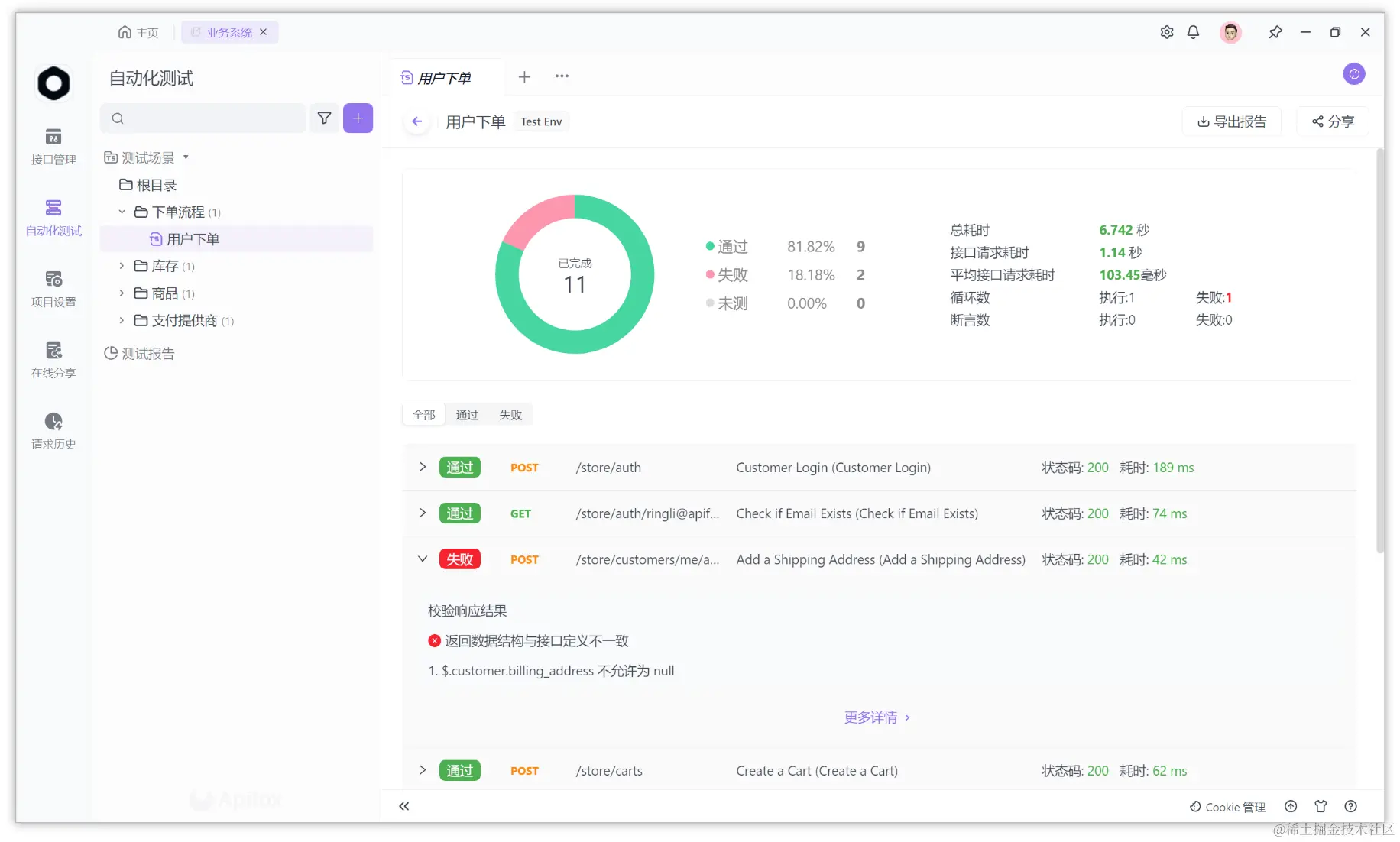
Task: Switch to the 失败 filter tab
Action: point(510,415)
